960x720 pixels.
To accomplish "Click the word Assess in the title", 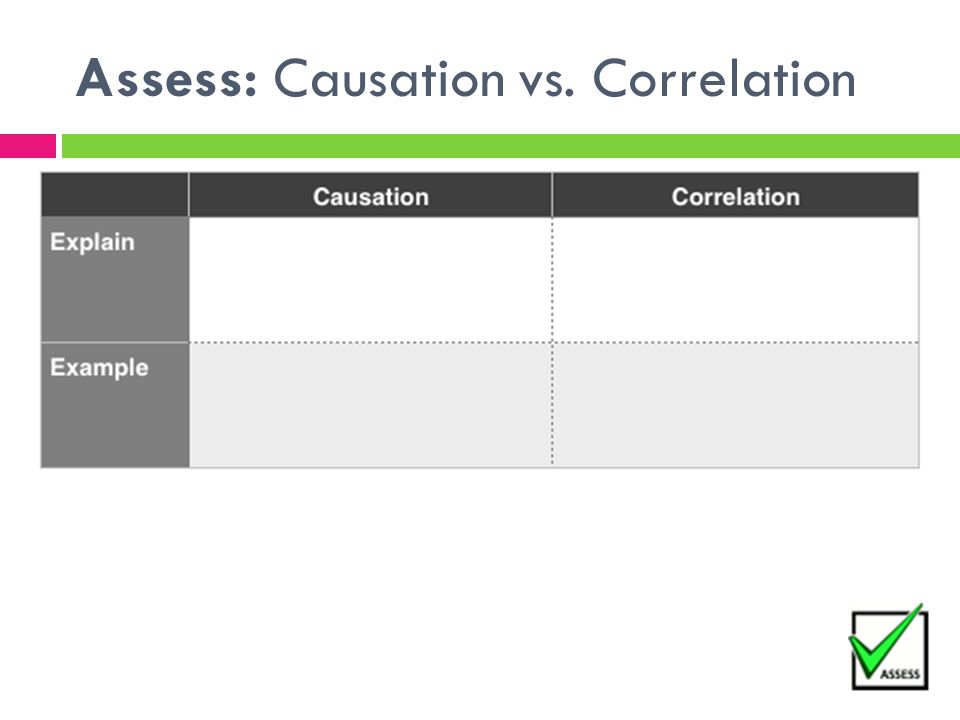I will click(167, 78).
